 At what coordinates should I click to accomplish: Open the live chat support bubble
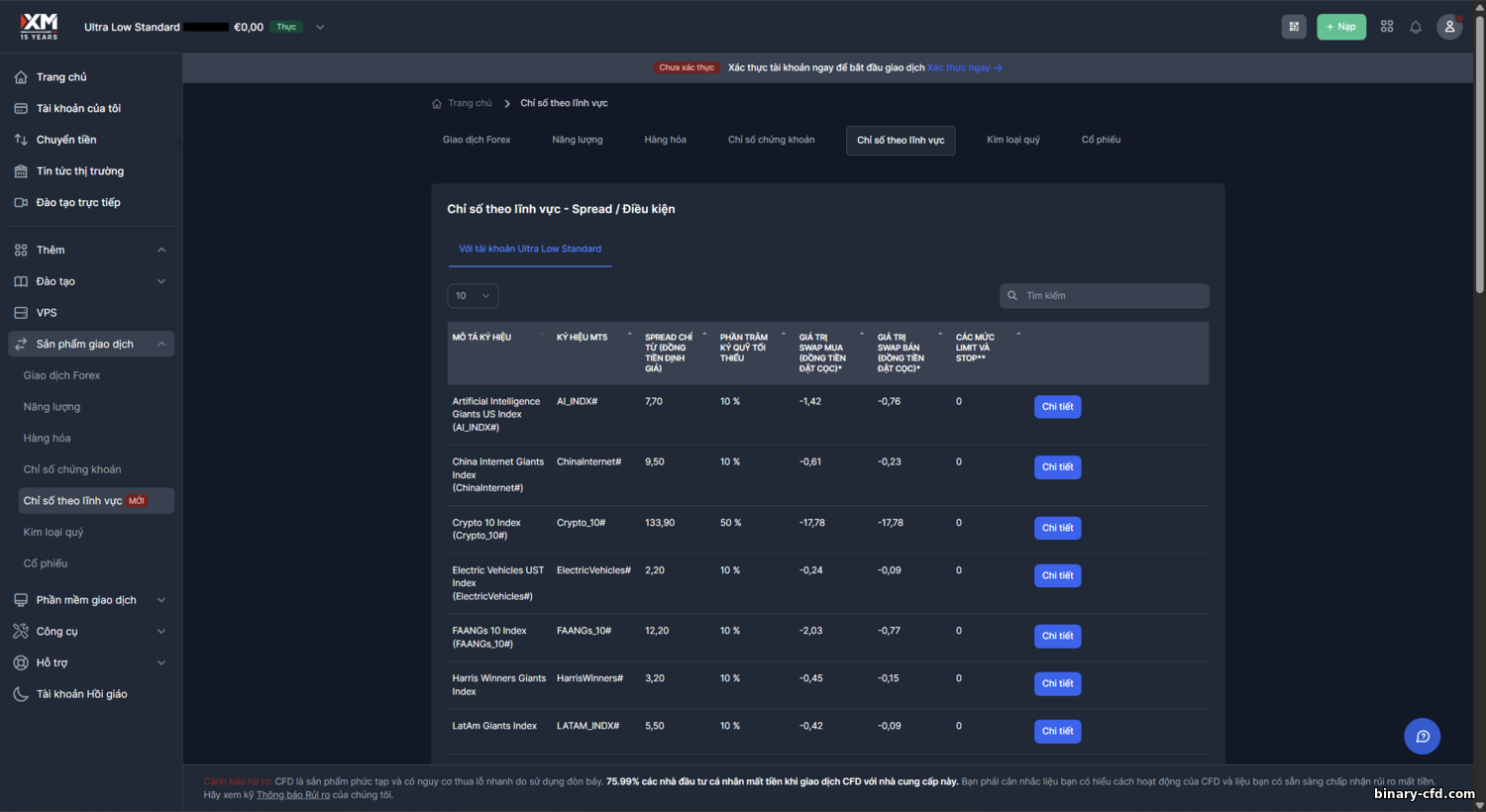(x=1422, y=736)
